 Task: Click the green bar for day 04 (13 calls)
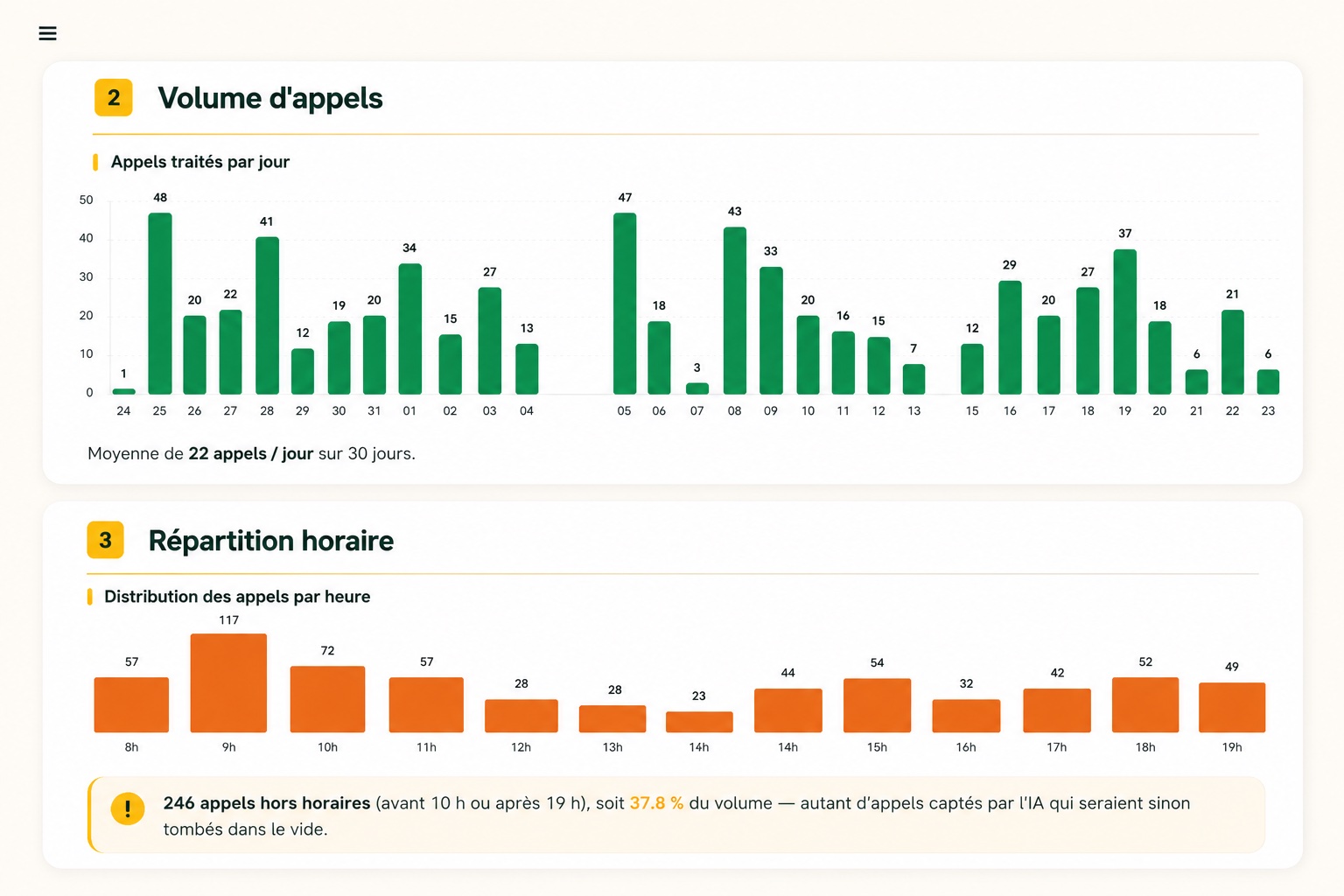tap(527, 369)
